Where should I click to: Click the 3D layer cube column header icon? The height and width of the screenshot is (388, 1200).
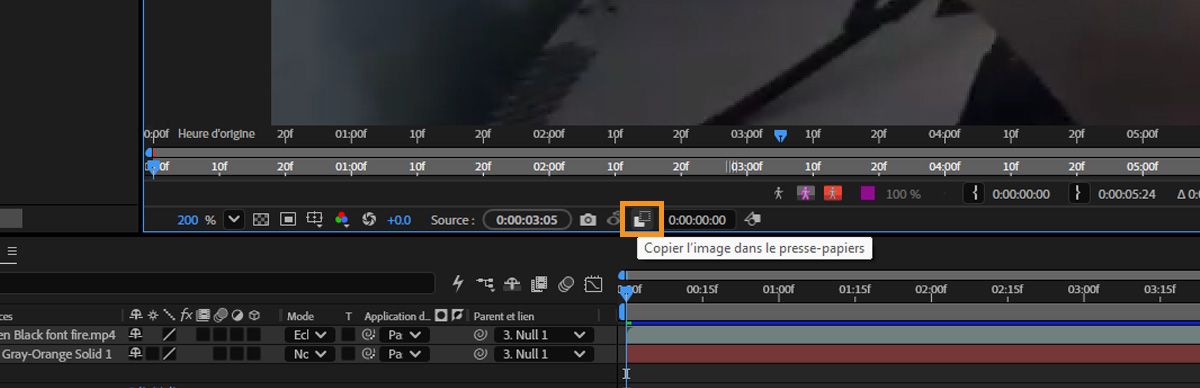(254, 316)
